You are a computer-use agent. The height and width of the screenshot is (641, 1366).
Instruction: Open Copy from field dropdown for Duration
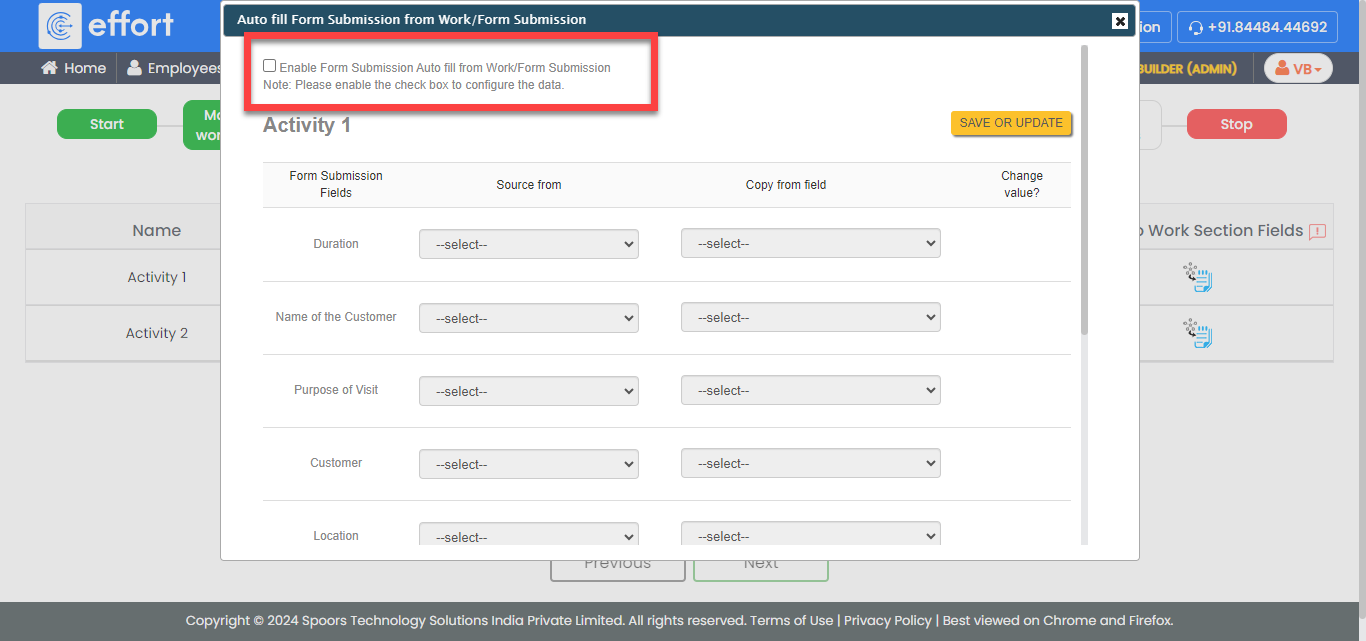click(x=810, y=244)
